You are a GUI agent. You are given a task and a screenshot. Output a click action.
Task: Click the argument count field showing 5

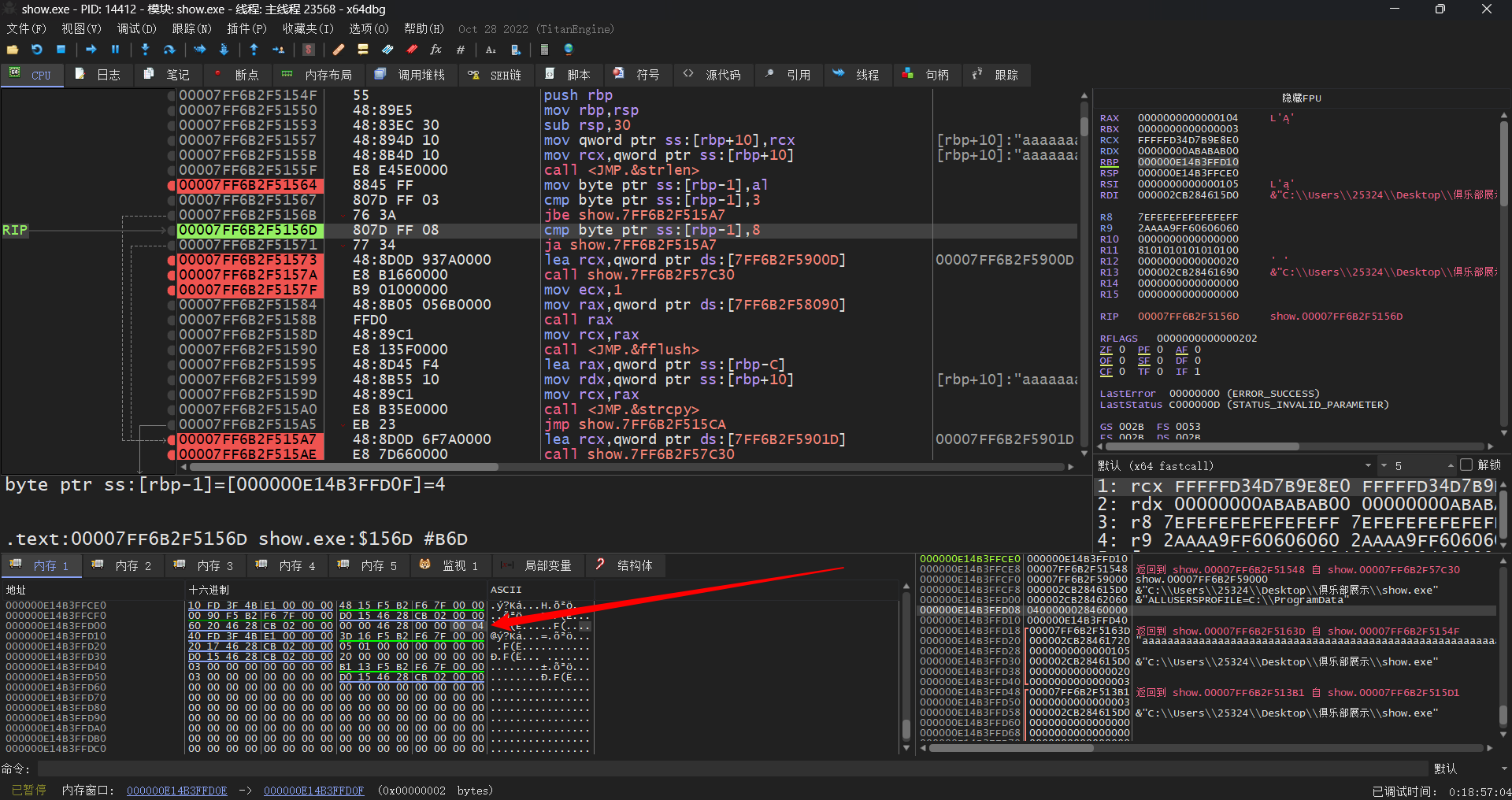(x=1417, y=466)
